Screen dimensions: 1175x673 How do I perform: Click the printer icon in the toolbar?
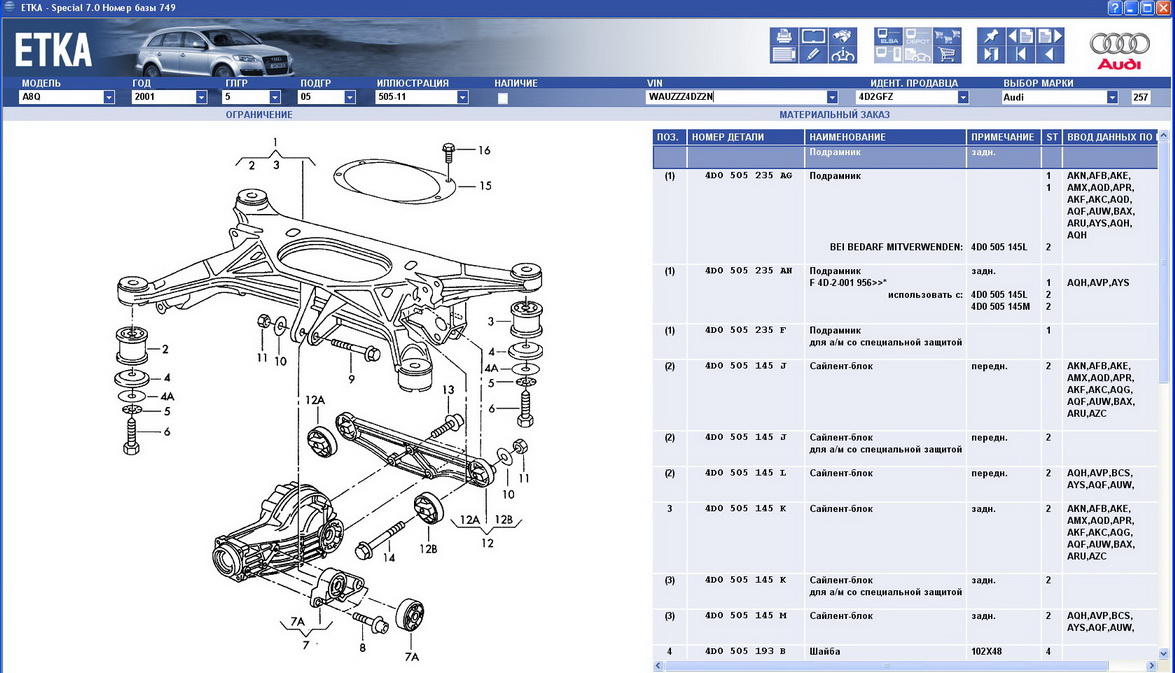(x=783, y=37)
